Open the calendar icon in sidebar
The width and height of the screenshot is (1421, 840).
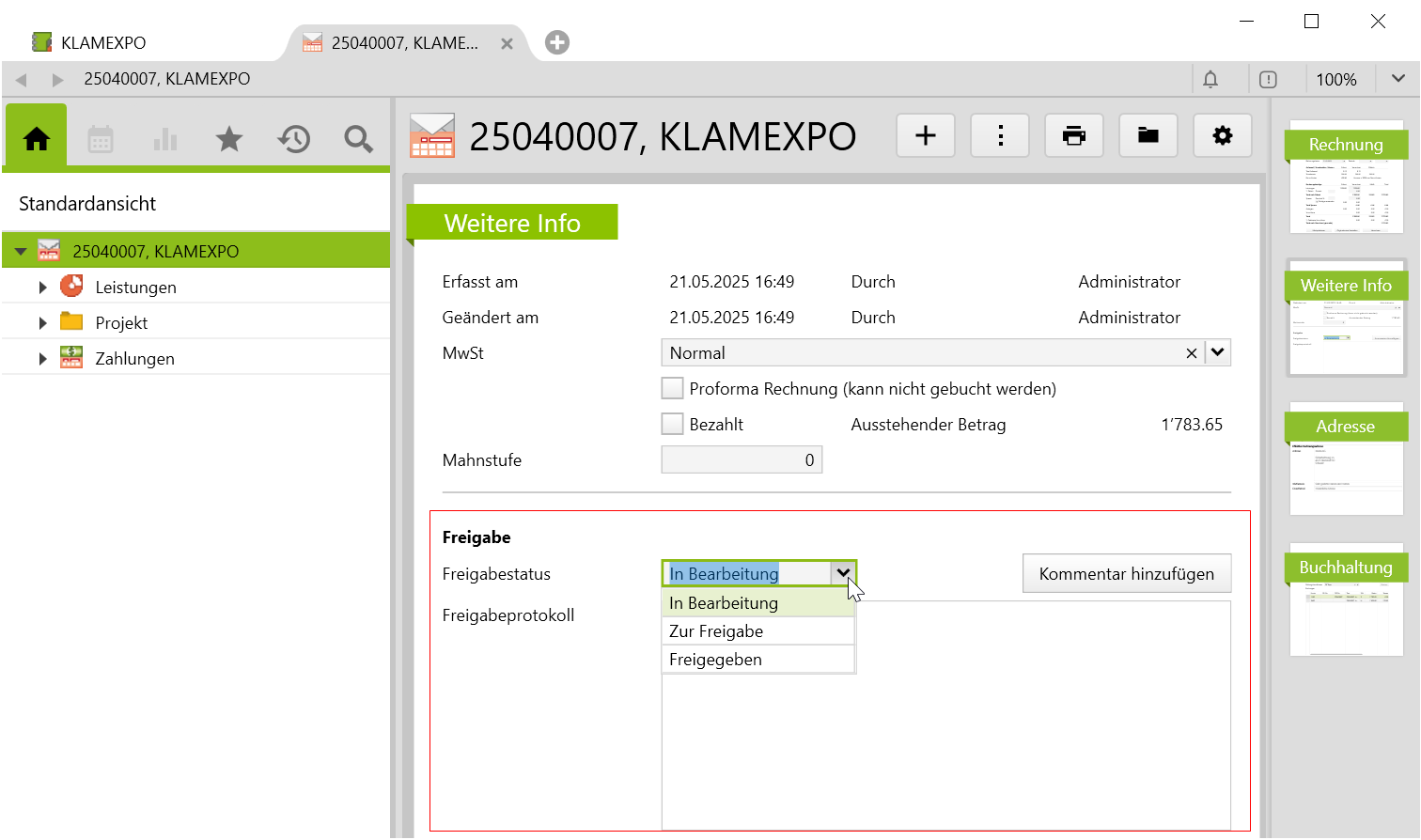(101, 139)
